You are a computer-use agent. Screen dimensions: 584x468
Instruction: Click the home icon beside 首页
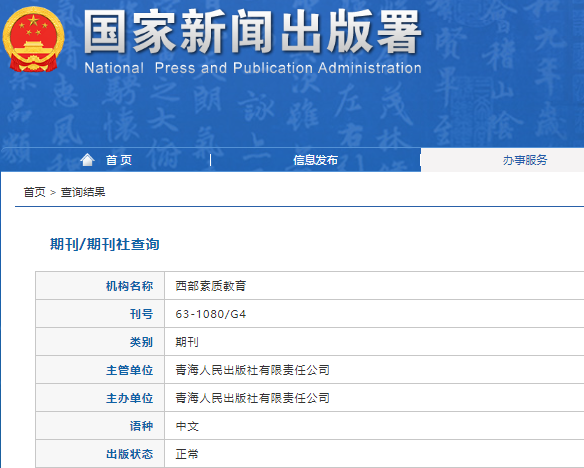[88, 160]
